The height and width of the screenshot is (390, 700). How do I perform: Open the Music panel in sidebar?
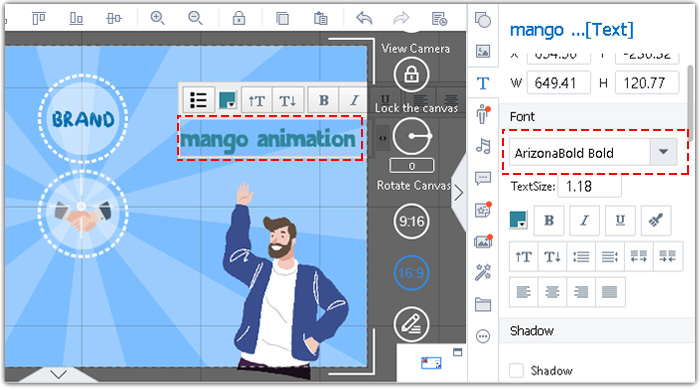click(483, 145)
